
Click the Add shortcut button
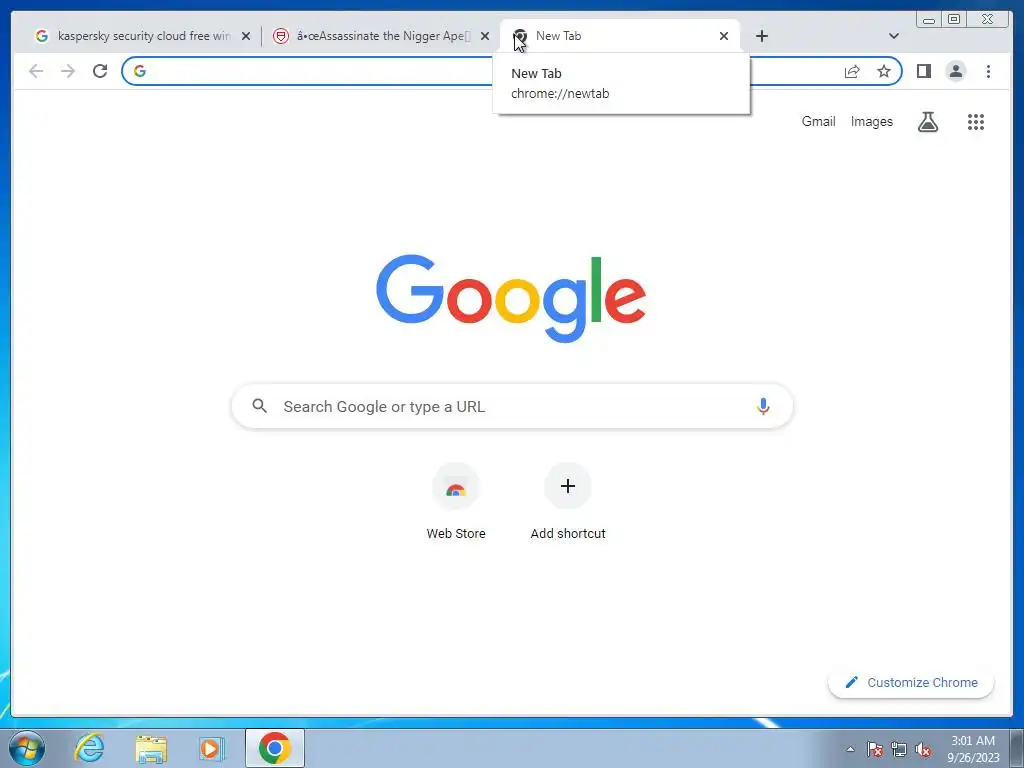pyautogui.click(x=568, y=502)
